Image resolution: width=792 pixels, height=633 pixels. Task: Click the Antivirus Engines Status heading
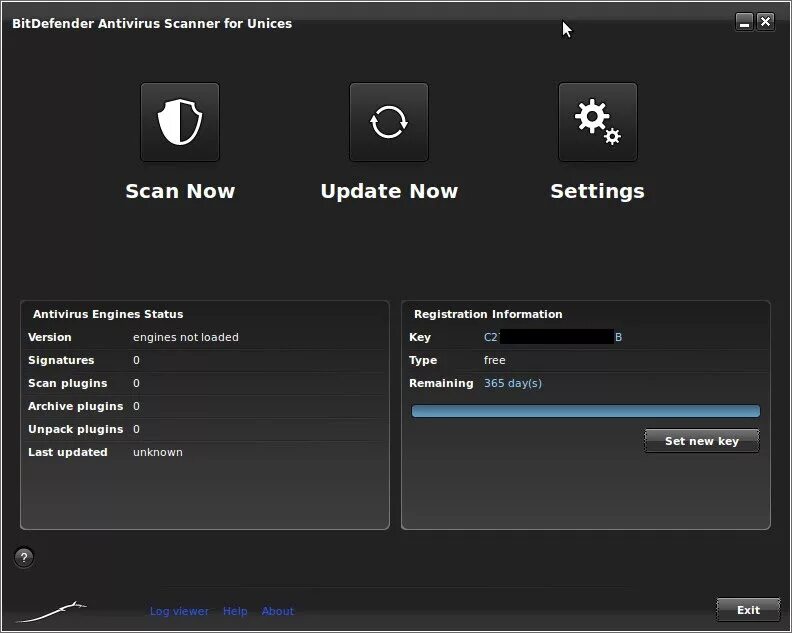[108, 314]
